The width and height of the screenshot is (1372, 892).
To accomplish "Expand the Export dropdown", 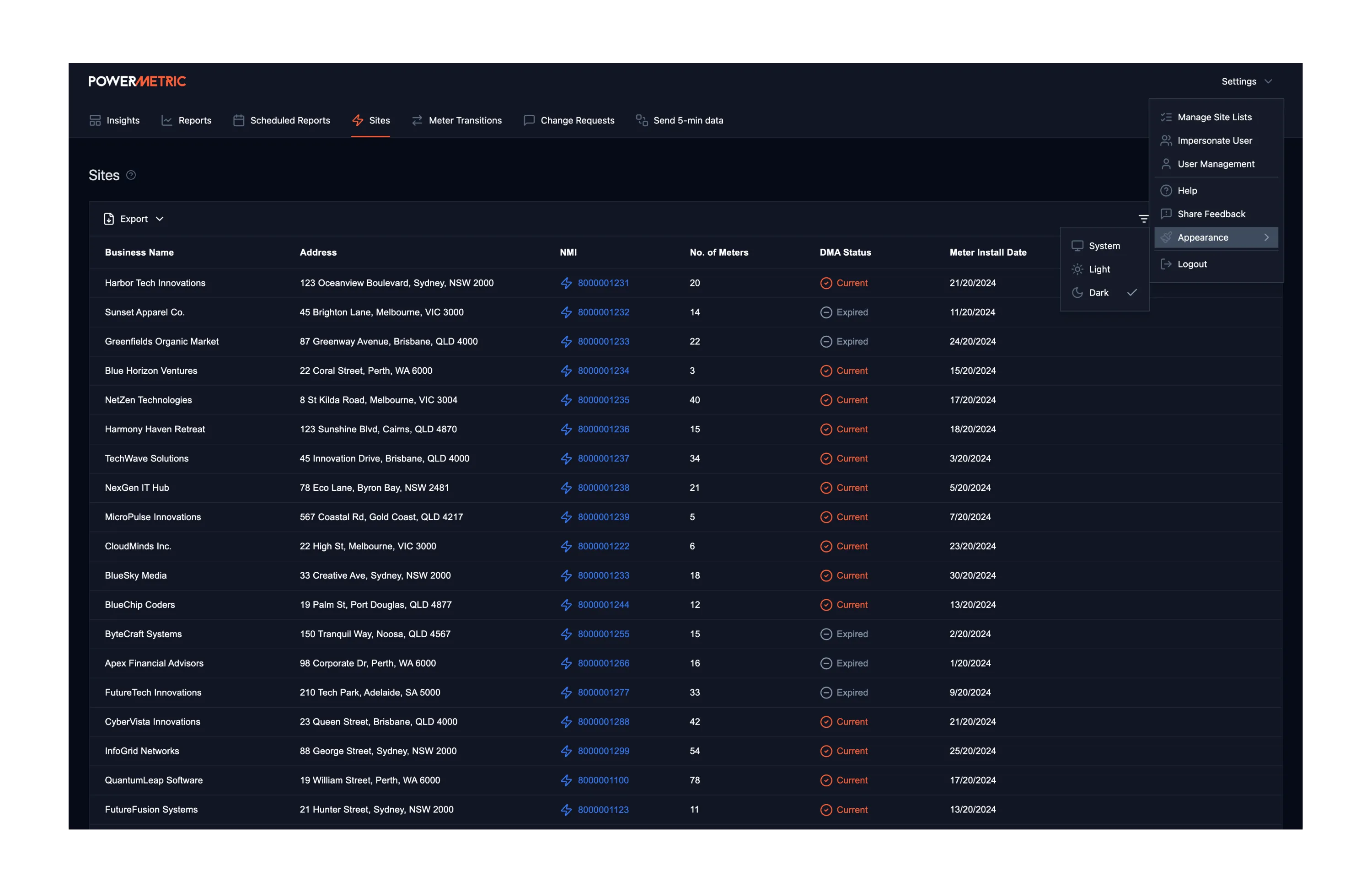I will click(x=160, y=219).
